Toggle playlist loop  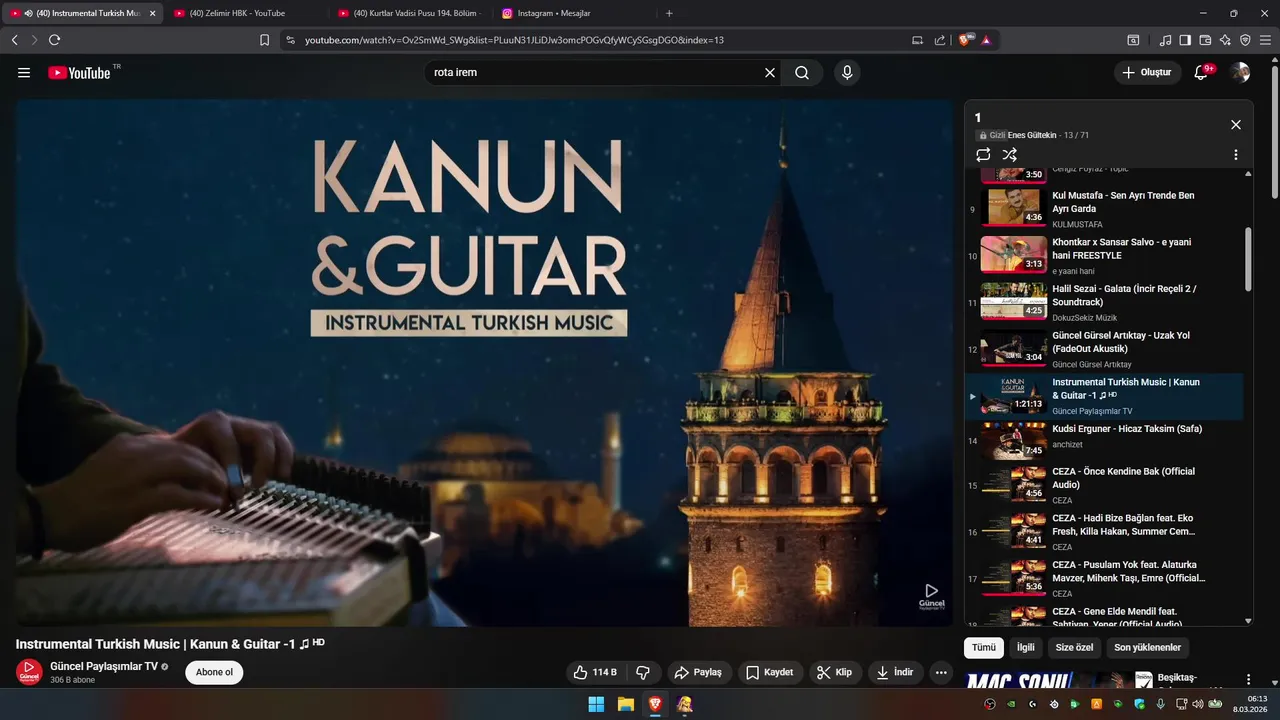coord(983,155)
